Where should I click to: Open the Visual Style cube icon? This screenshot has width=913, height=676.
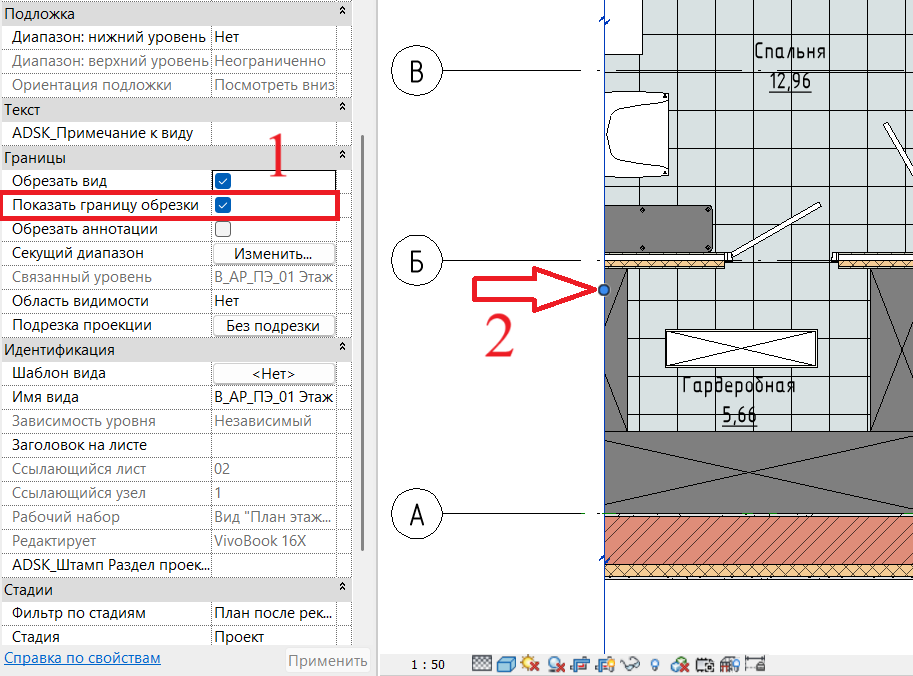click(x=506, y=663)
